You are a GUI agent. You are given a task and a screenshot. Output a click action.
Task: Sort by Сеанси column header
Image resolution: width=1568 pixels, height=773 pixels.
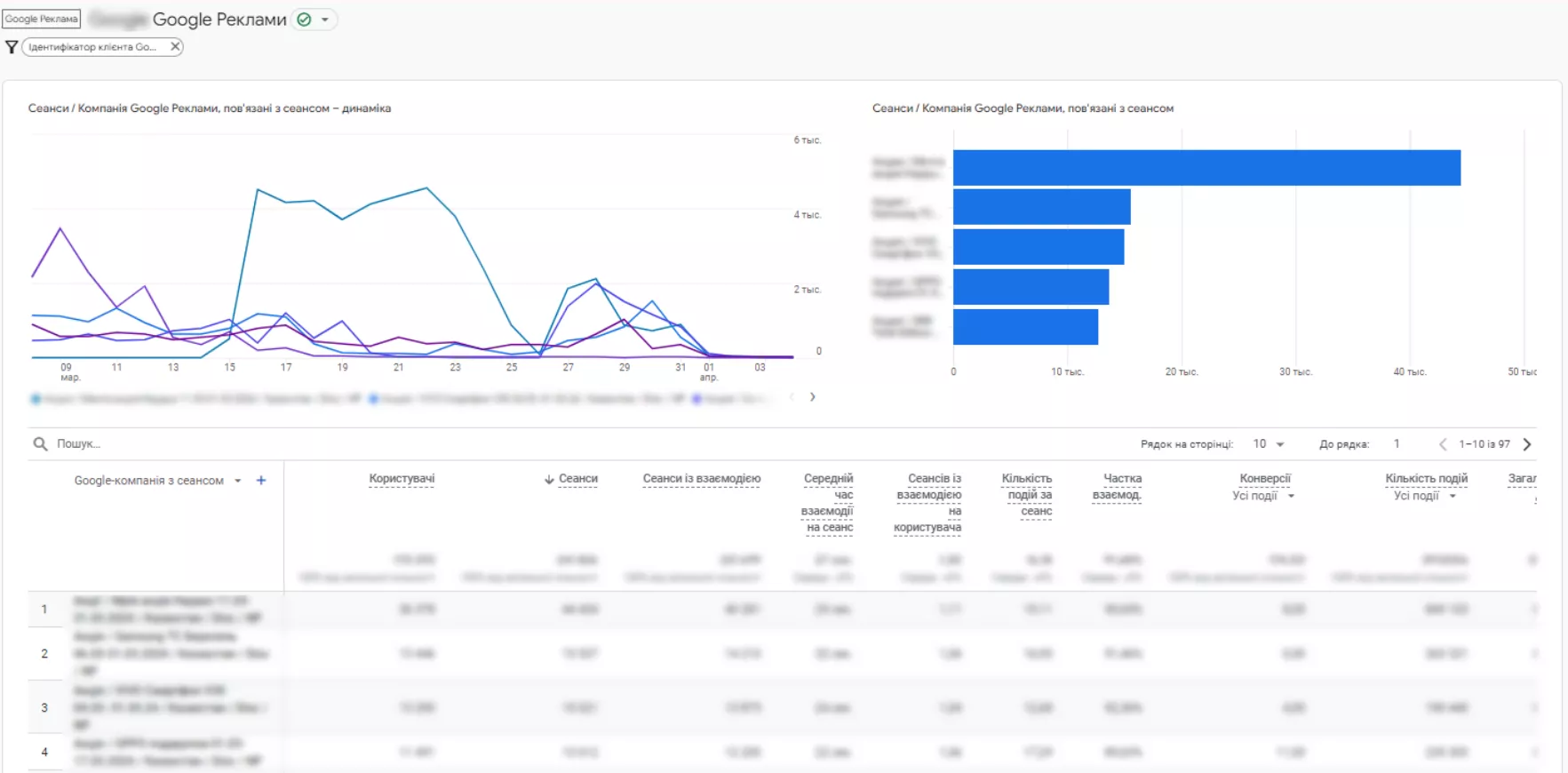coord(571,479)
